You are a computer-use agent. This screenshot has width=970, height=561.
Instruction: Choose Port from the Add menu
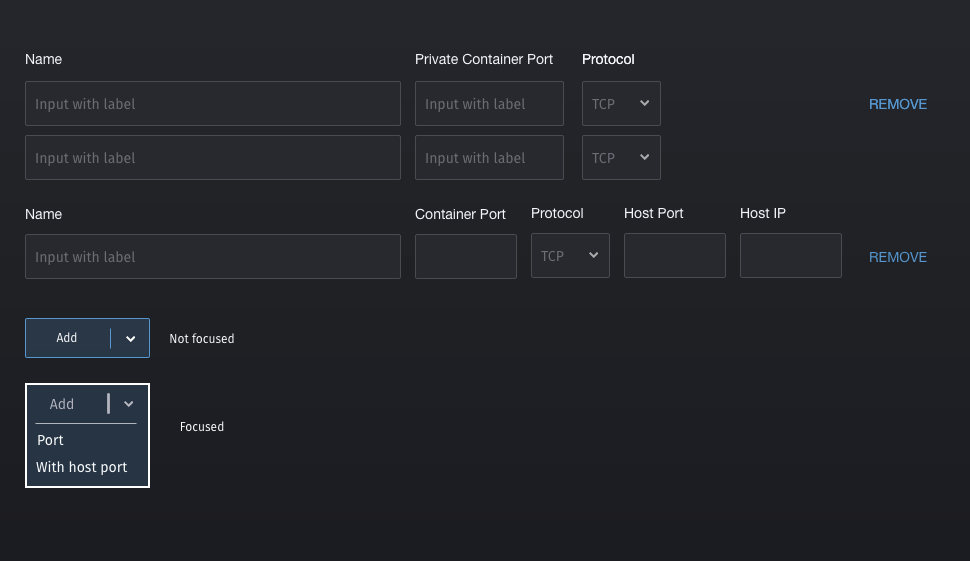point(51,440)
